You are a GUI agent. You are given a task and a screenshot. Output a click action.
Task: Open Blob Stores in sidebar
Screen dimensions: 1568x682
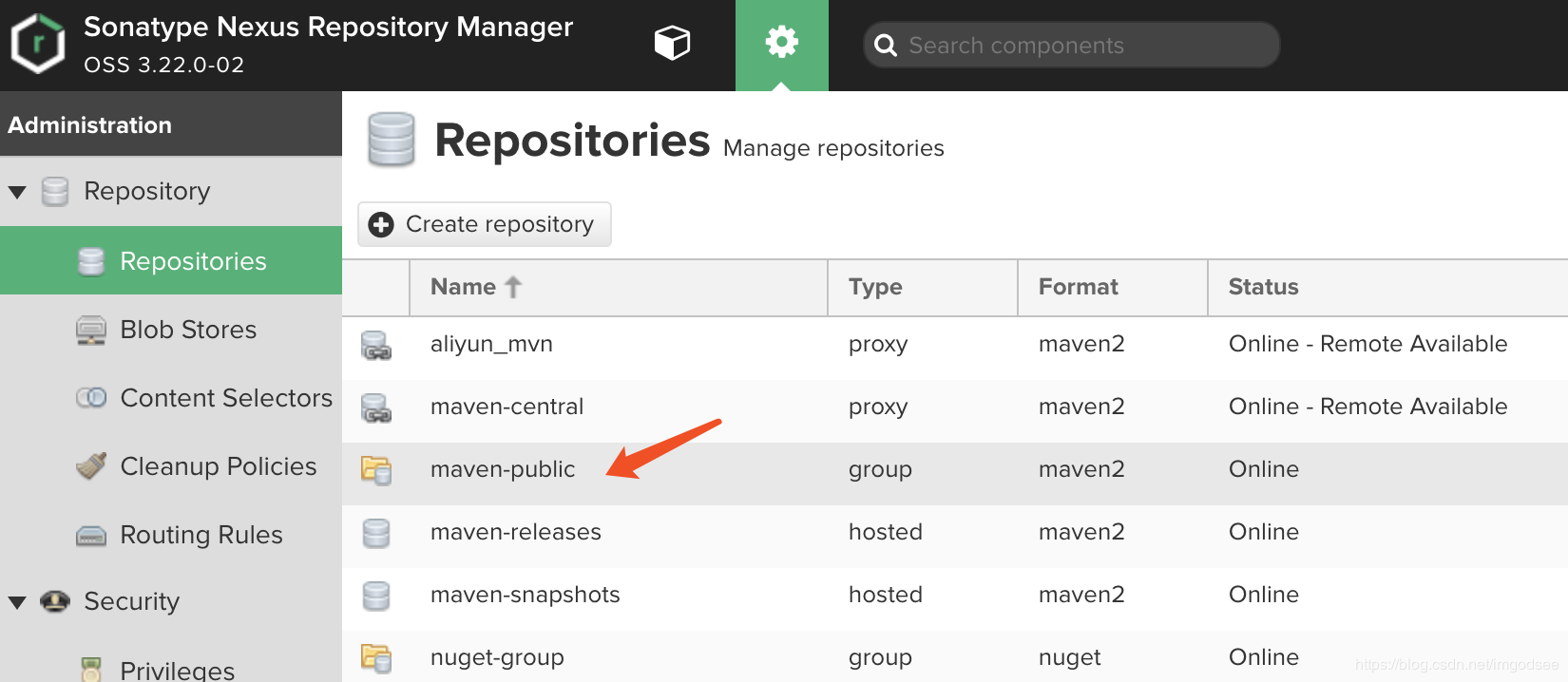point(188,330)
